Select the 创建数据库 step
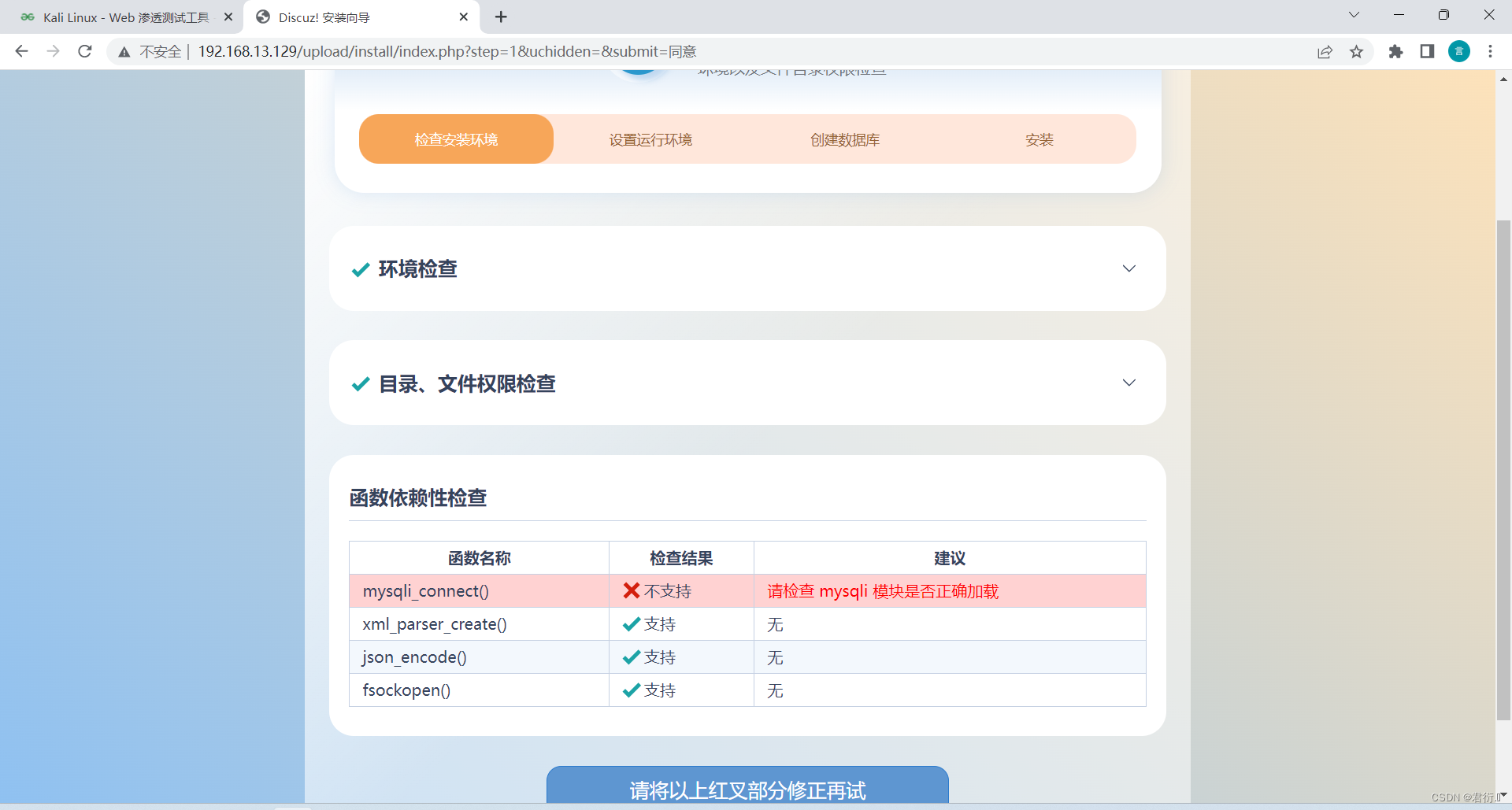The height and width of the screenshot is (810, 1512). [845, 139]
